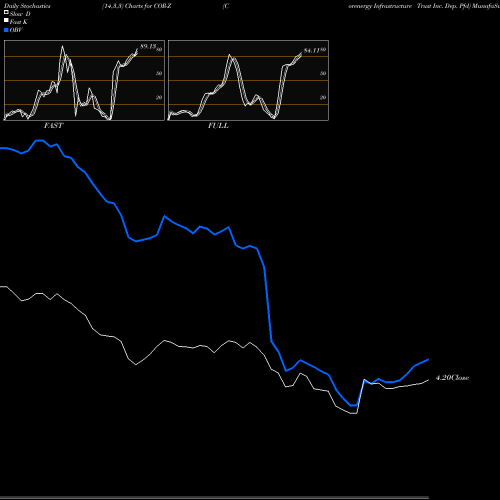This screenshot has width=500, height=500.
Task: Click the blue OBV legend swatch
Action: [x=6, y=30]
